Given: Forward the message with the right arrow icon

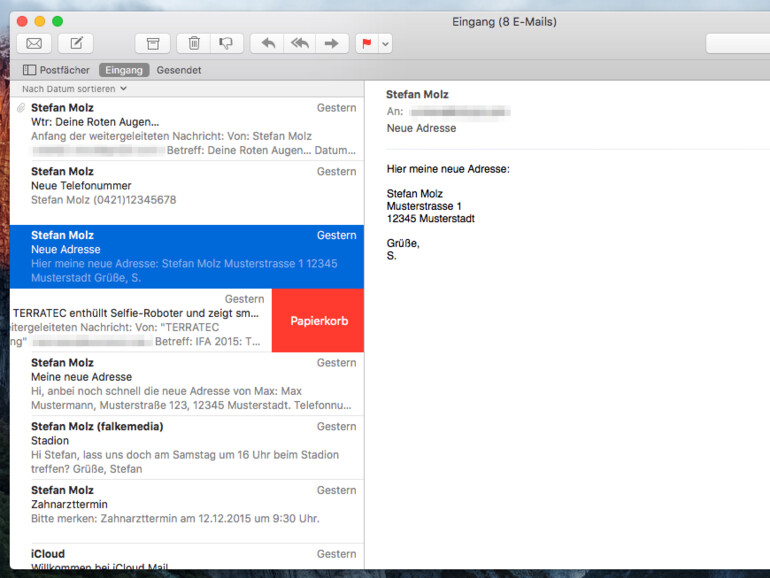Looking at the screenshot, I should [332, 43].
